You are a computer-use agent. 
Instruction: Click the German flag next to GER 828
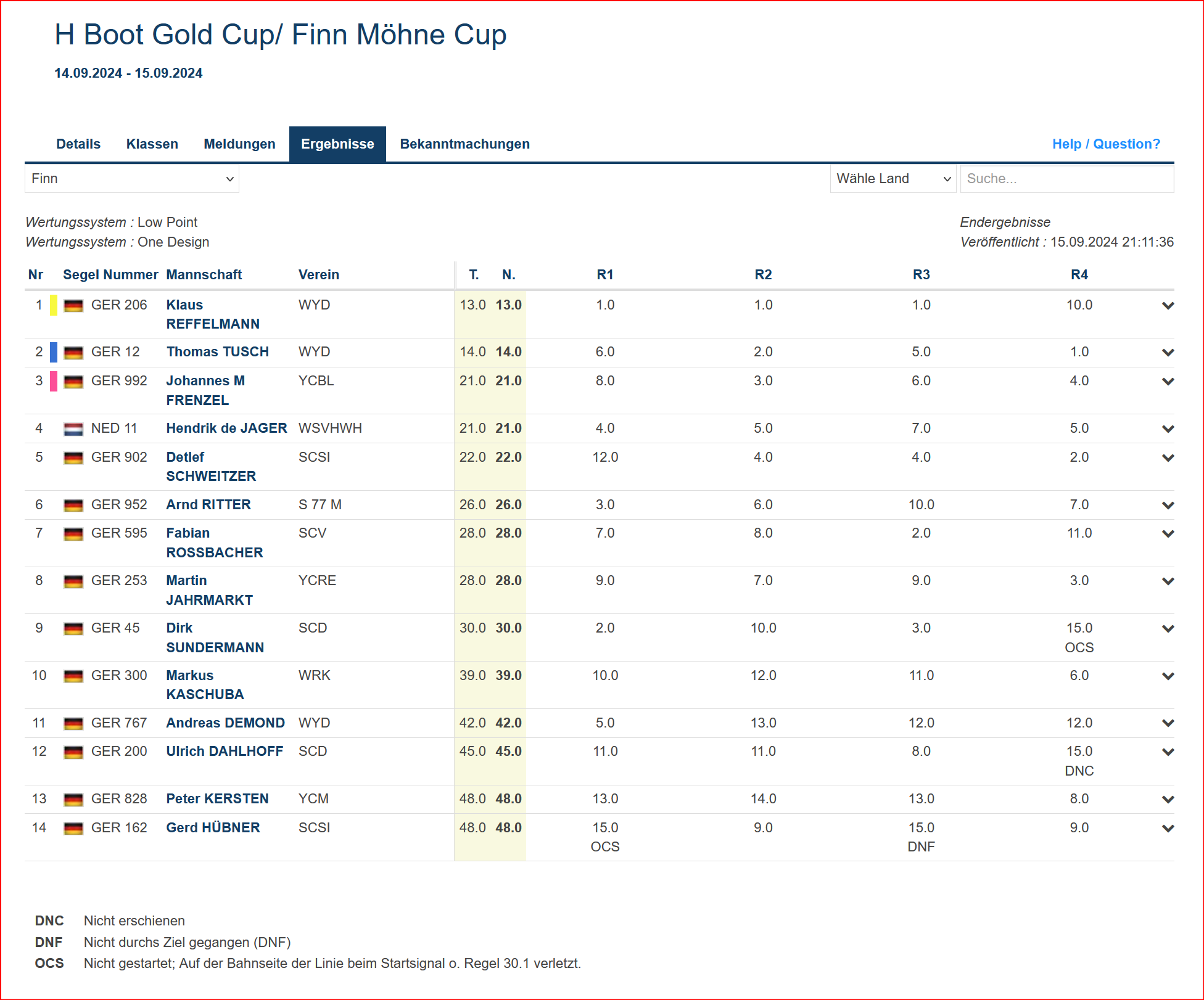point(73,800)
